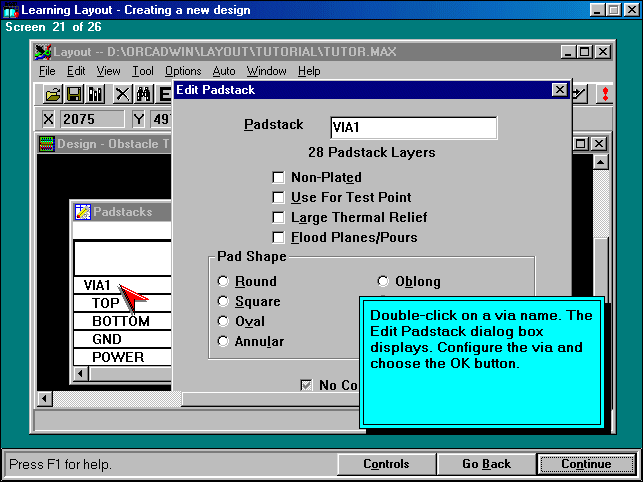Enable Flood Planes/Pours checkbox
The height and width of the screenshot is (482, 643).
(279, 237)
